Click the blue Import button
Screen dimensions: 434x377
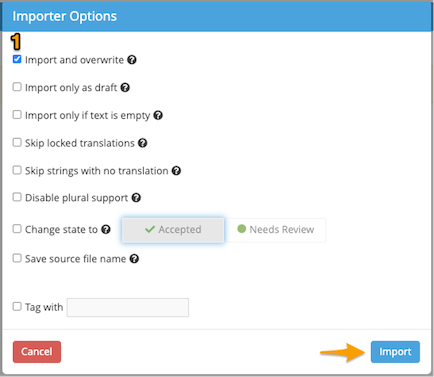coord(395,352)
